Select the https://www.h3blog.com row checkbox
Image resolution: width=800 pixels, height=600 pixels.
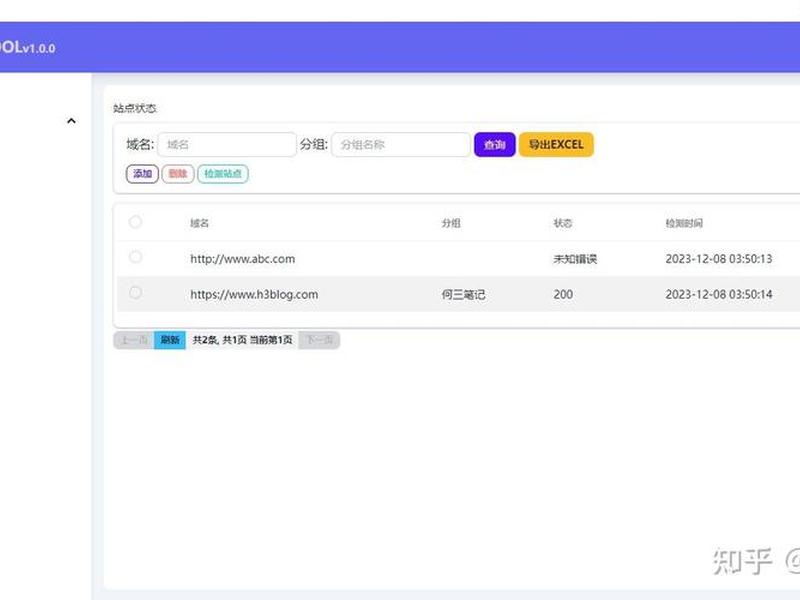pyautogui.click(x=135, y=293)
